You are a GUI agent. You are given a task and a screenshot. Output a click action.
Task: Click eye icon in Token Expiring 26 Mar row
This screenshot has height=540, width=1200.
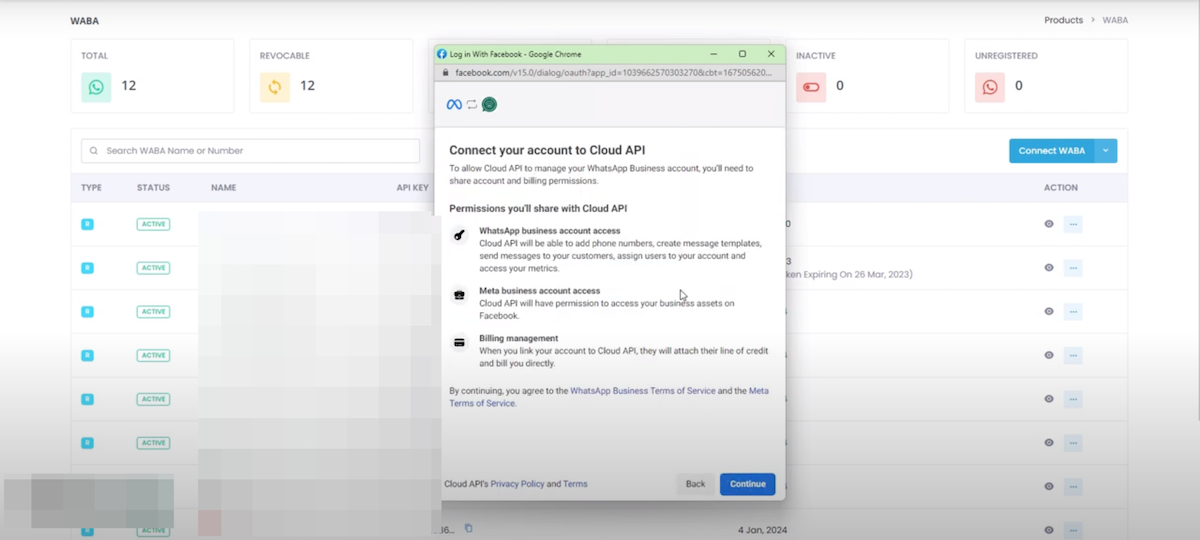point(1049,267)
